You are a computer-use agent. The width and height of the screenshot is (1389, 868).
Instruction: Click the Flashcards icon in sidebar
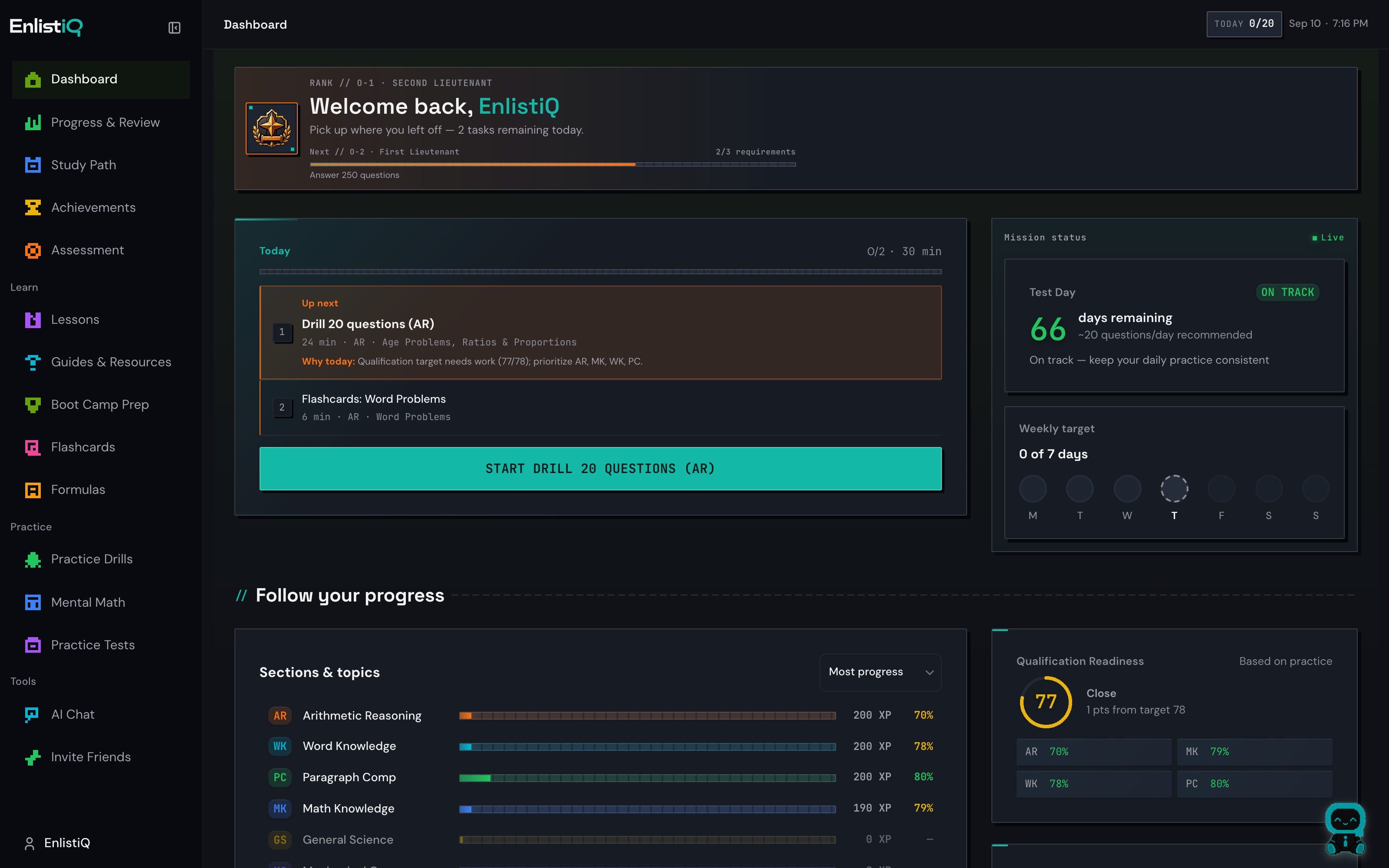click(33, 447)
